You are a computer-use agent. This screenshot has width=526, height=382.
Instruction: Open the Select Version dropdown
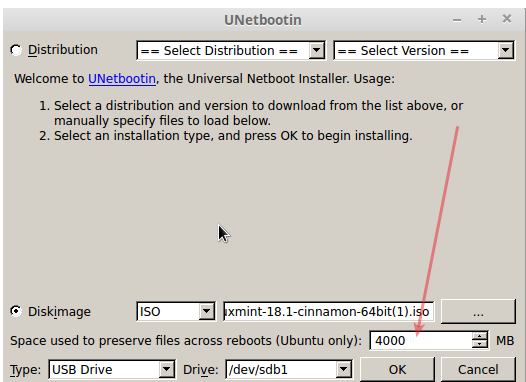tap(424, 51)
